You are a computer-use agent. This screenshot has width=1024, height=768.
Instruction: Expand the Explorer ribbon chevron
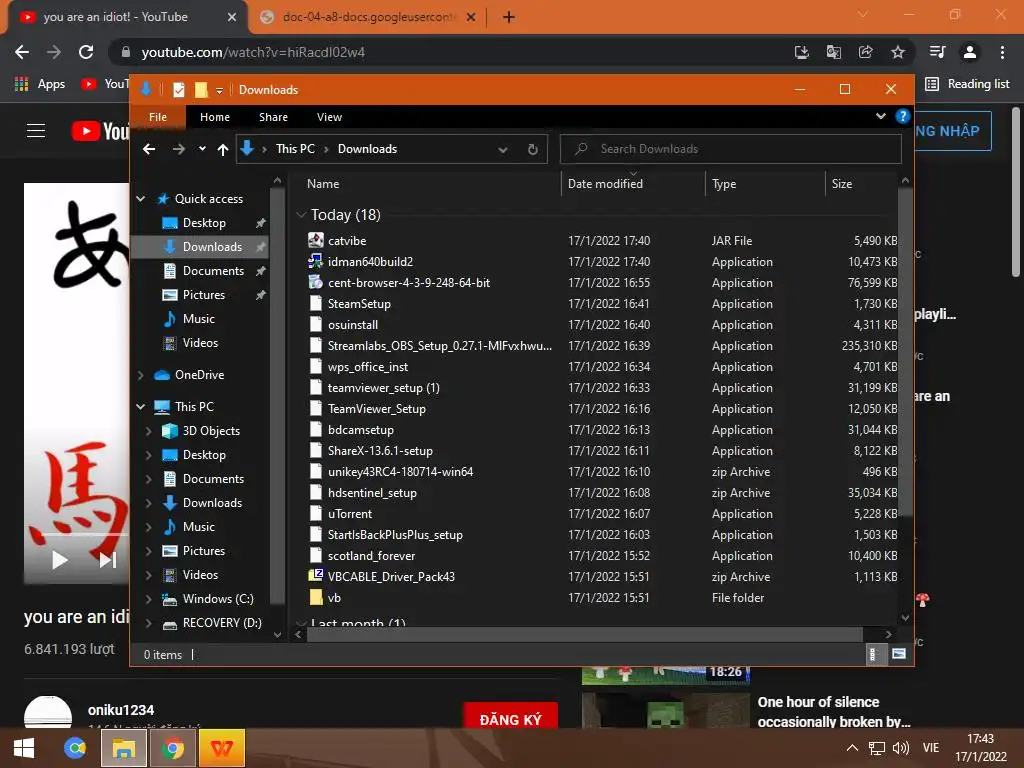pos(881,116)
